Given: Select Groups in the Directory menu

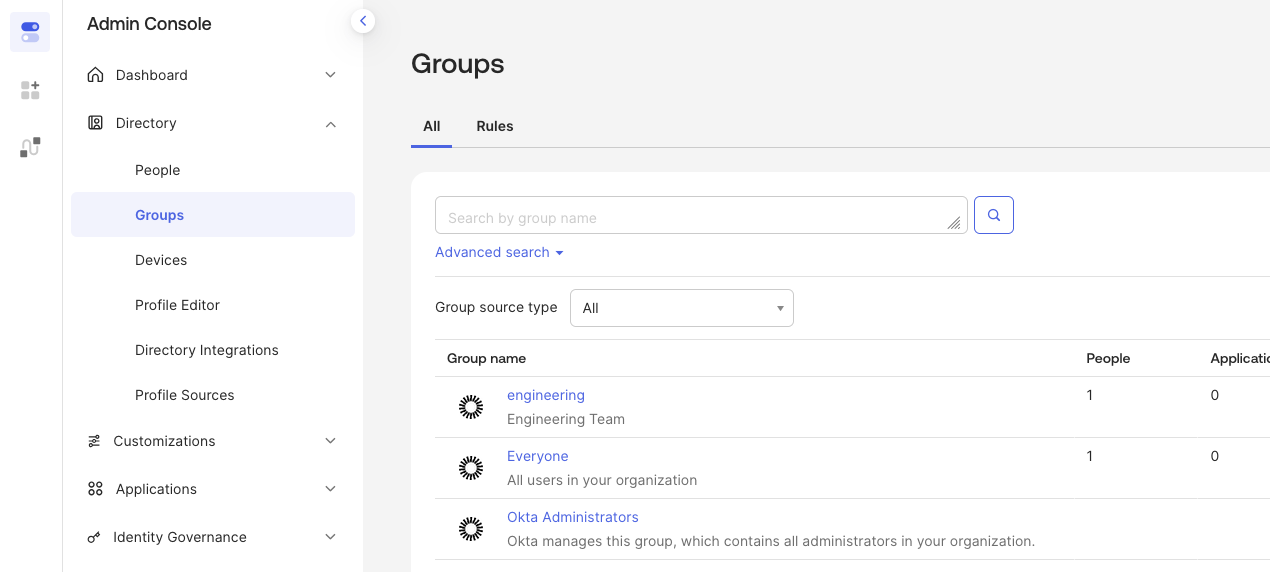Looking at the screenshot, I should tap(213, 215).
